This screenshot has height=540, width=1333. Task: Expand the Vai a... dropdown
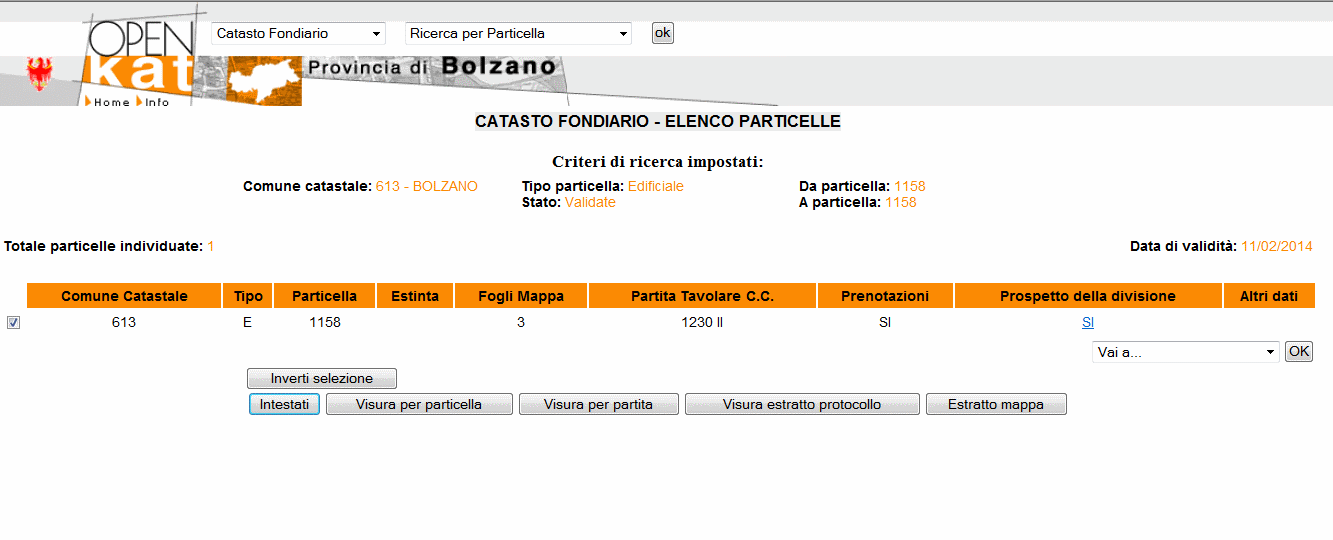1185,352
